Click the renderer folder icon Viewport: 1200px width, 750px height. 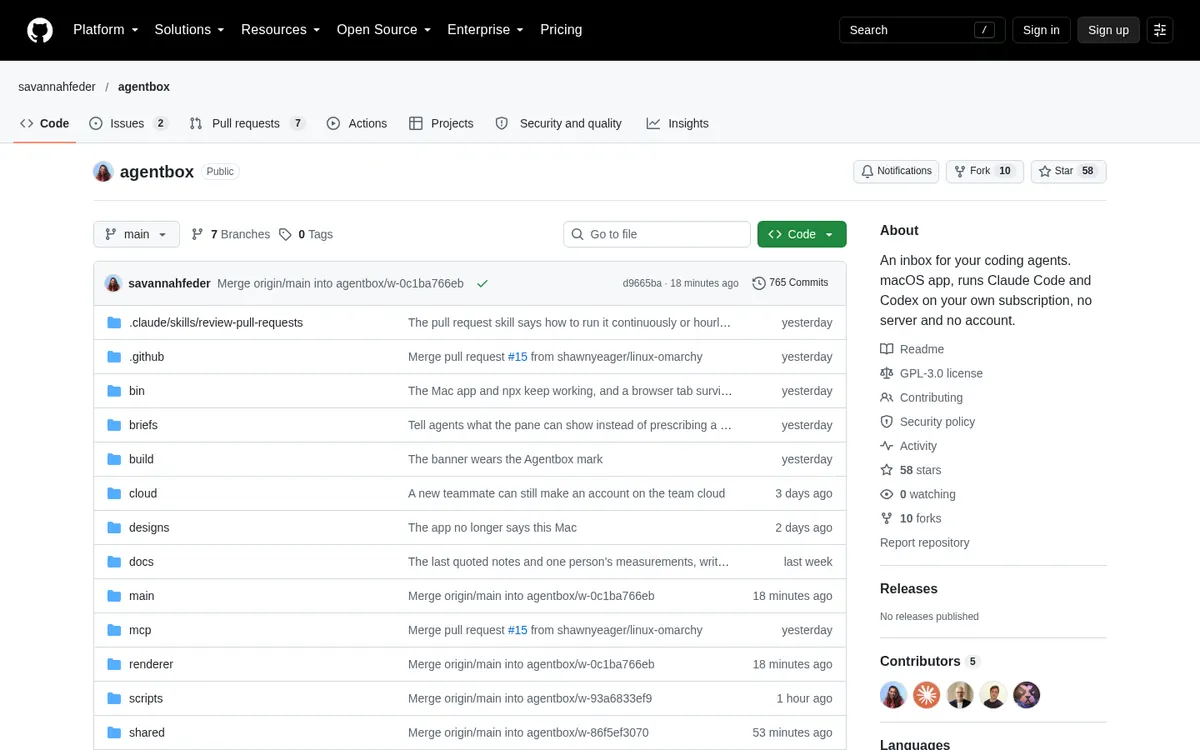pos(114,664)
